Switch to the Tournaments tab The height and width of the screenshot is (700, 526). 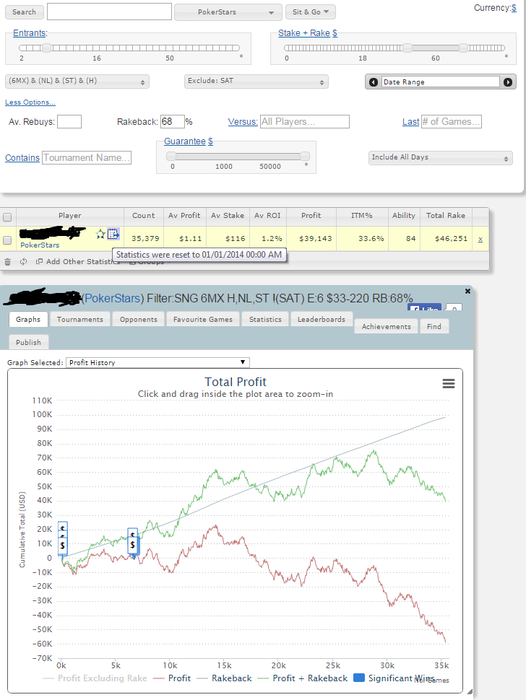tap(80, 320)
